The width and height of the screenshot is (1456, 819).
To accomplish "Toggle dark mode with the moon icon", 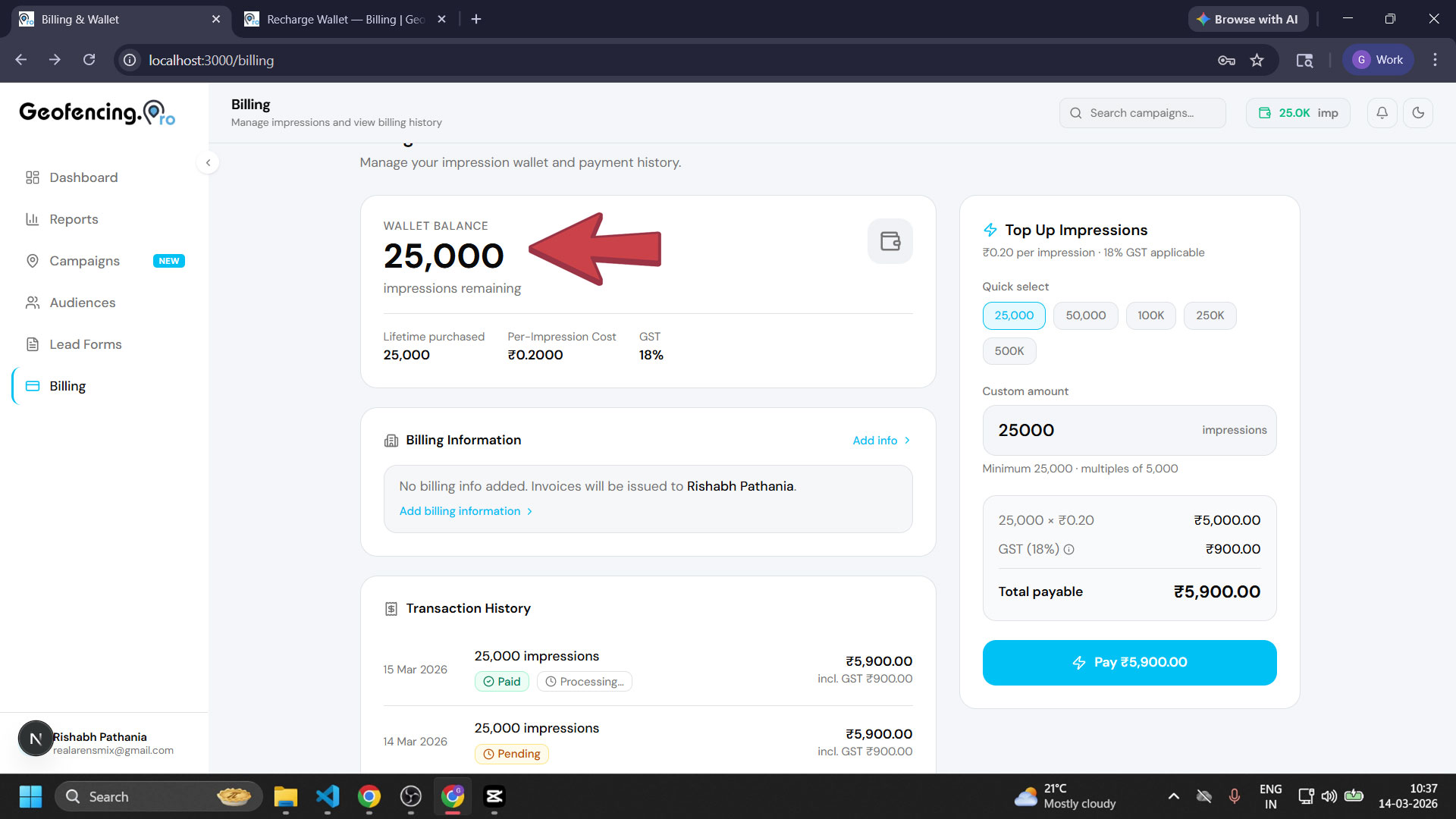I will (x=1419, y=112).
